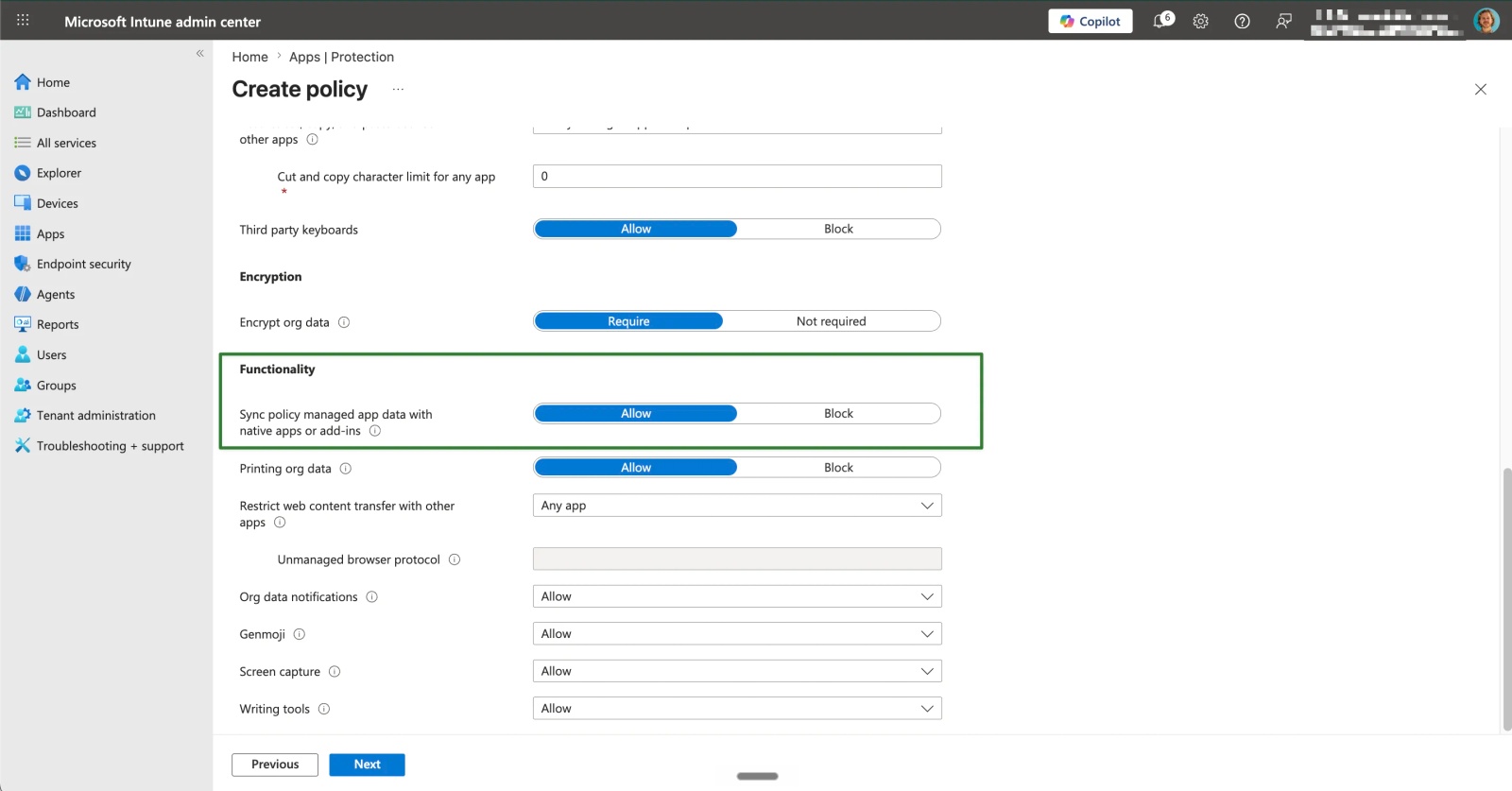Click the Unmanaged browser protocol field
1512x791 pixels.
click(737, 559)
